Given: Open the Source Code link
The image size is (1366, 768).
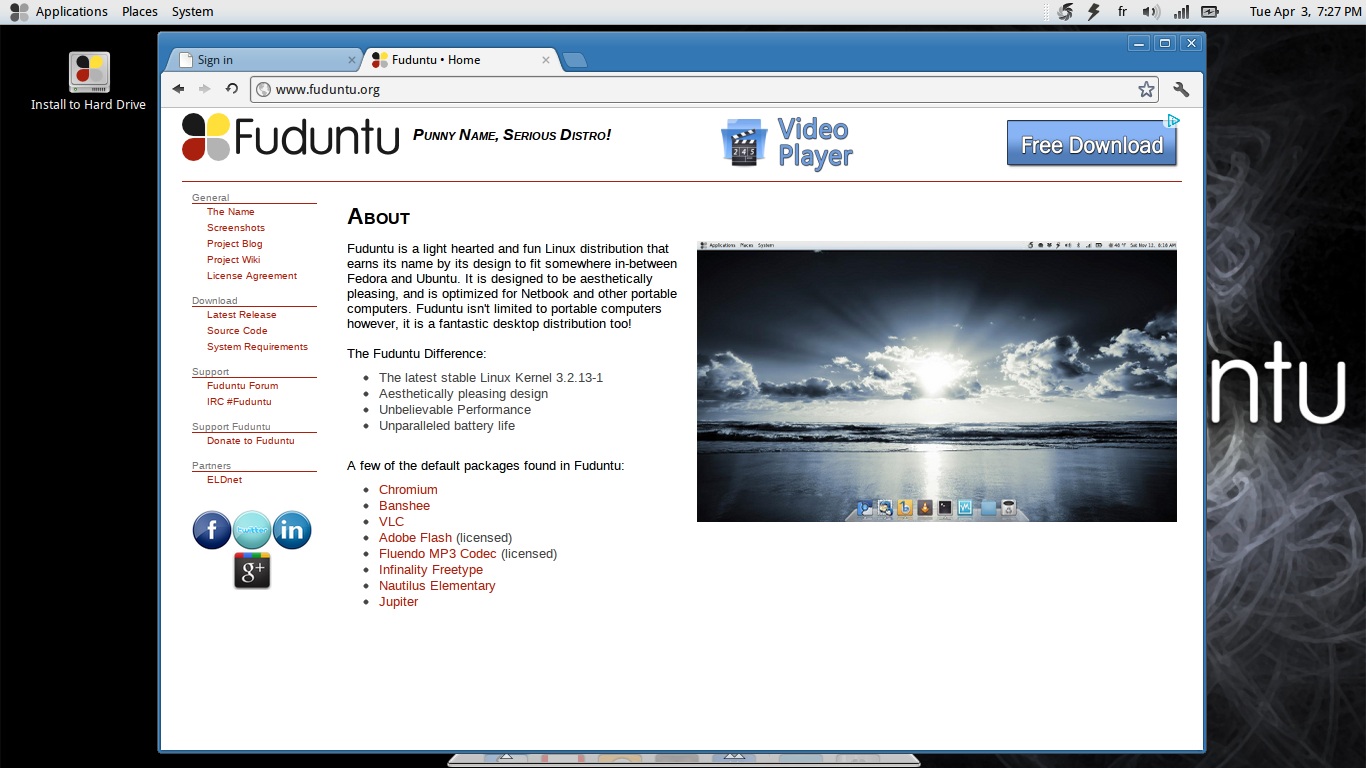Looking at the screenshot, I should (x=237, y=331).
